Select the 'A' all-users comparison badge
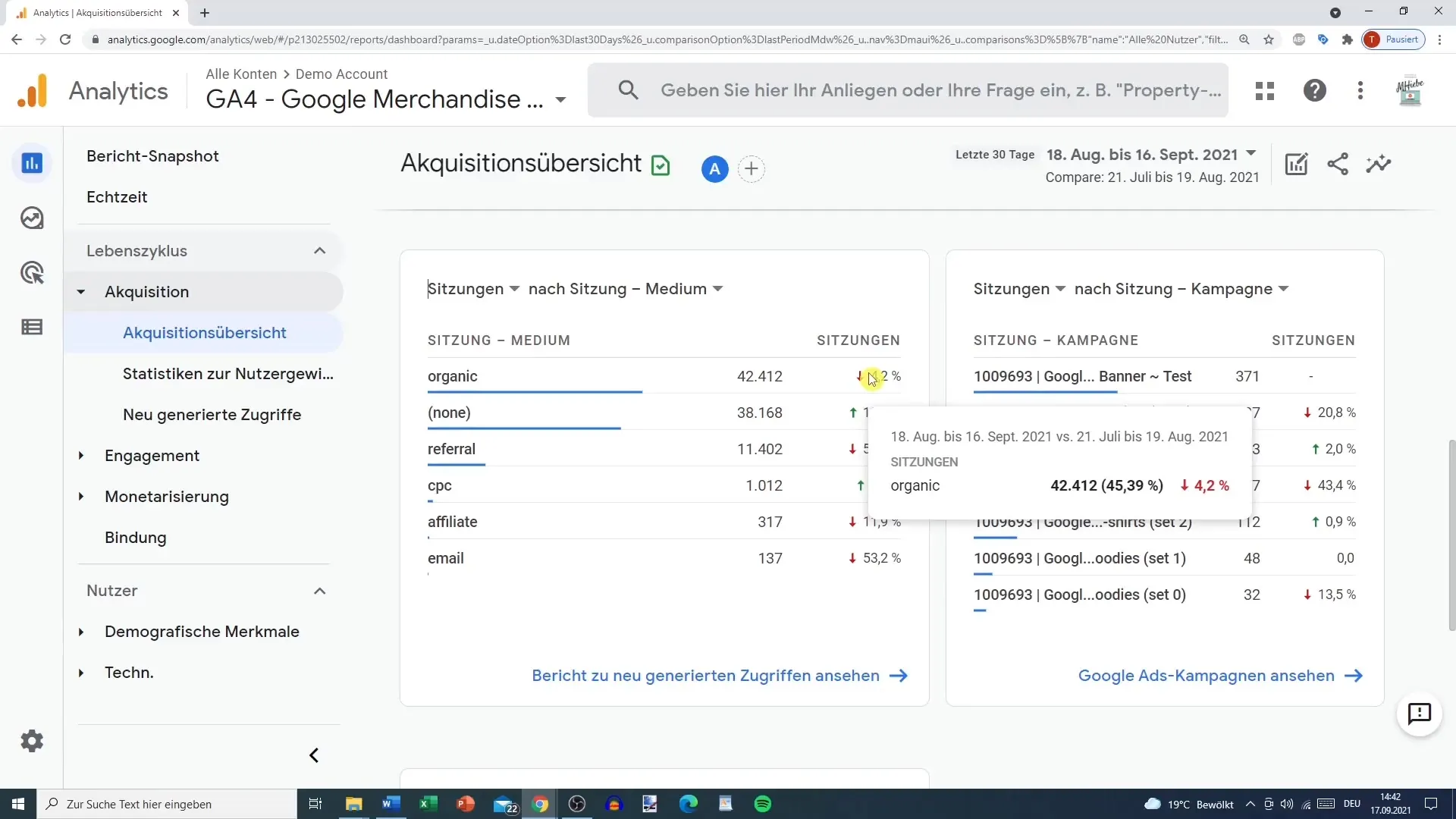The image size is (1456, 819). [x=714, y=169]
